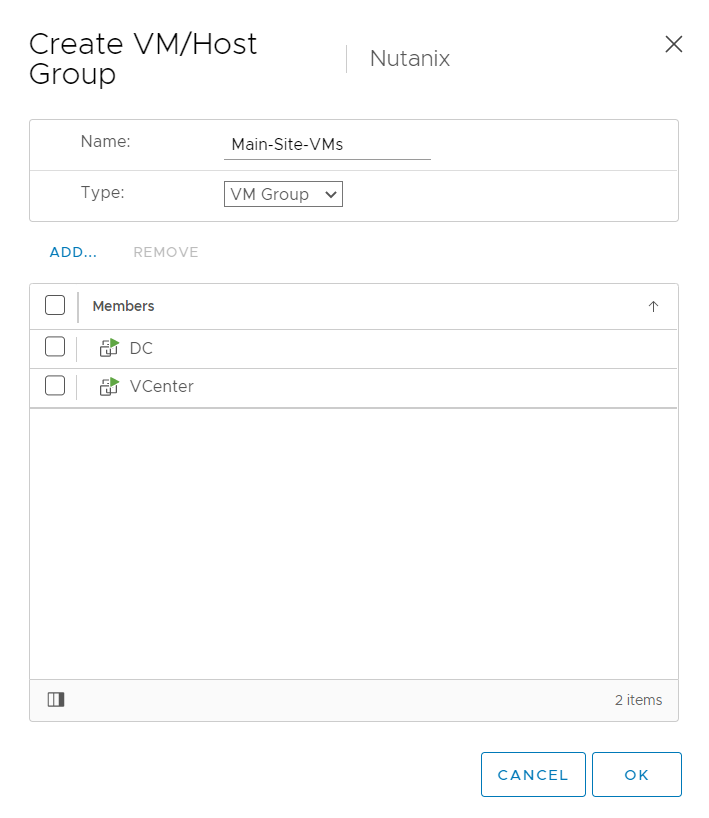
Task: Click the Name field containing Main-Site-VMs
Action: point(327,144)
